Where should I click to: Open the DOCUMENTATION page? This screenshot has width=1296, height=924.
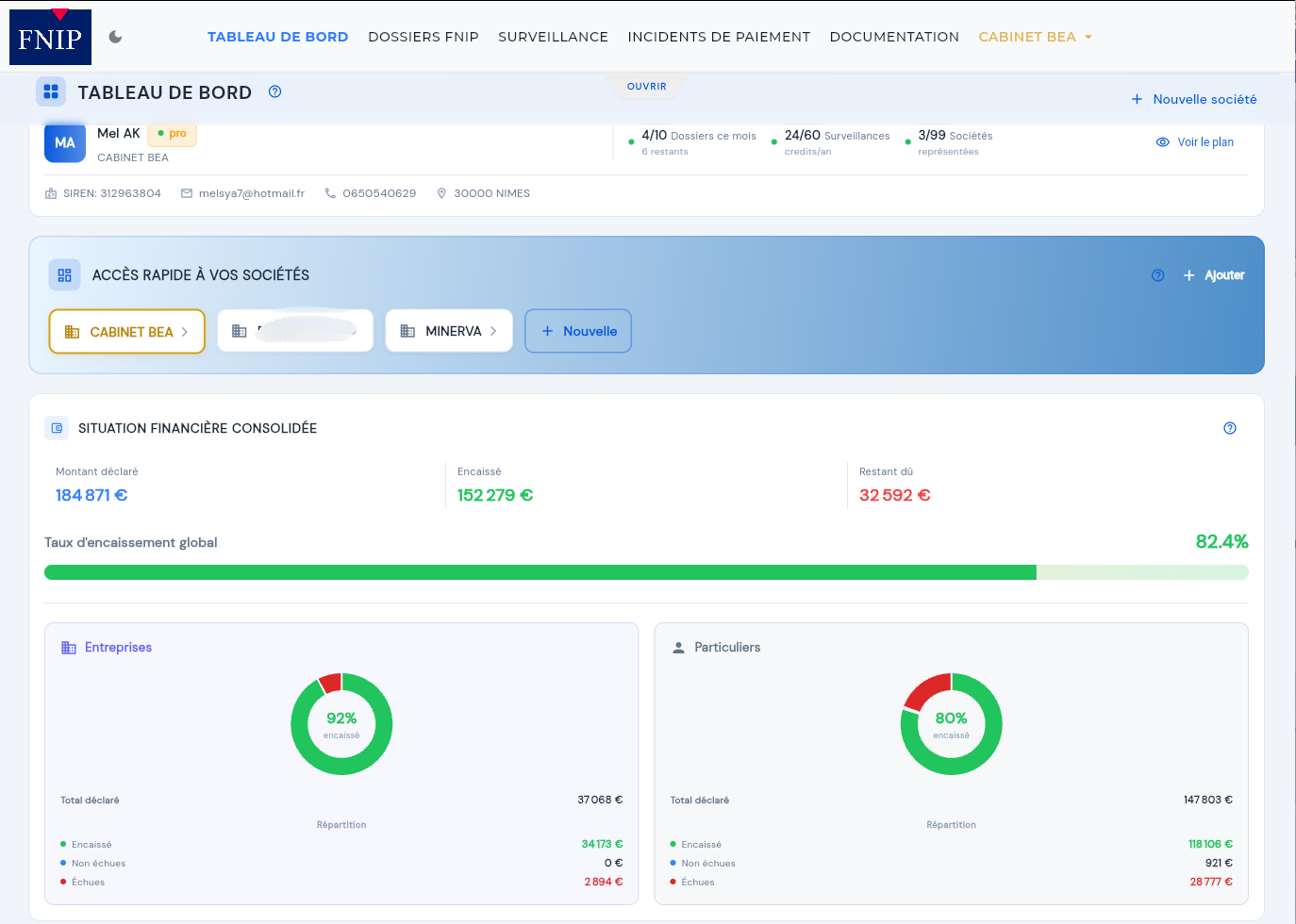coord(894,37)
